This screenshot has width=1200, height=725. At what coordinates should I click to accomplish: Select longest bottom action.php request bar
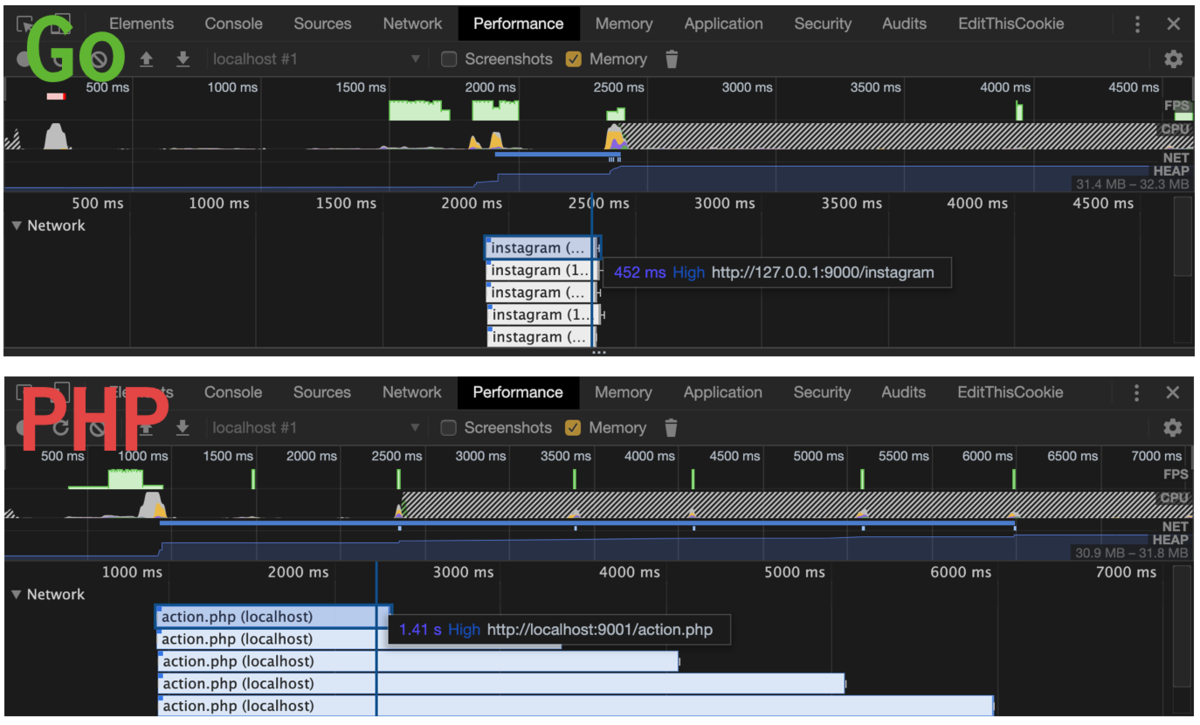(576, 706)
